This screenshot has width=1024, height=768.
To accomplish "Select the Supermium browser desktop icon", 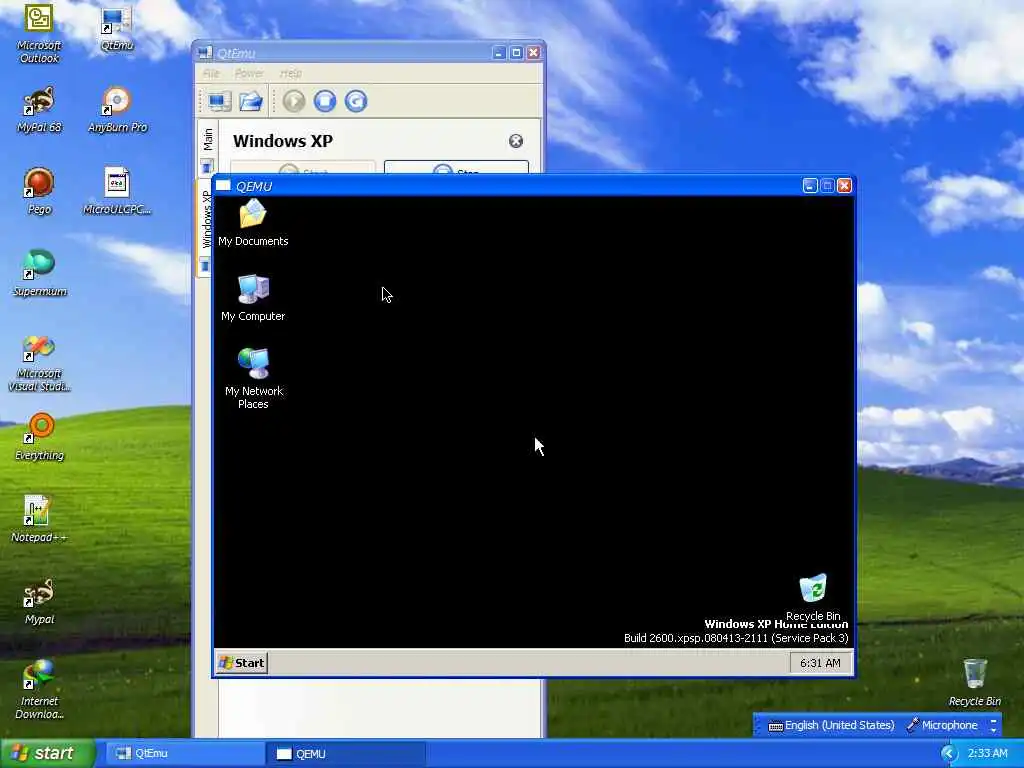I will 39,274.
